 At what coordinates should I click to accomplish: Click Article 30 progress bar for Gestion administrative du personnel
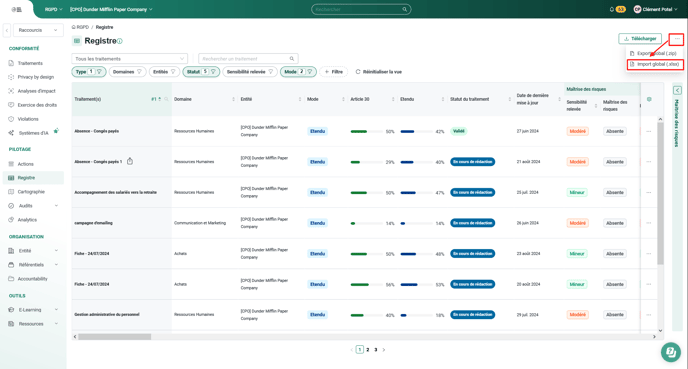point(366,315)
